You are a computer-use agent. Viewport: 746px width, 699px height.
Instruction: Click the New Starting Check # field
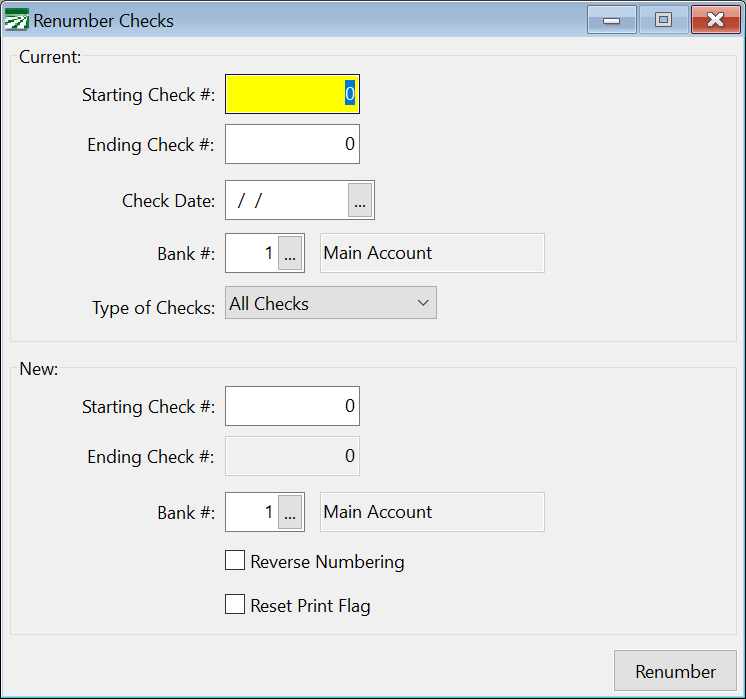coord(291,407)
